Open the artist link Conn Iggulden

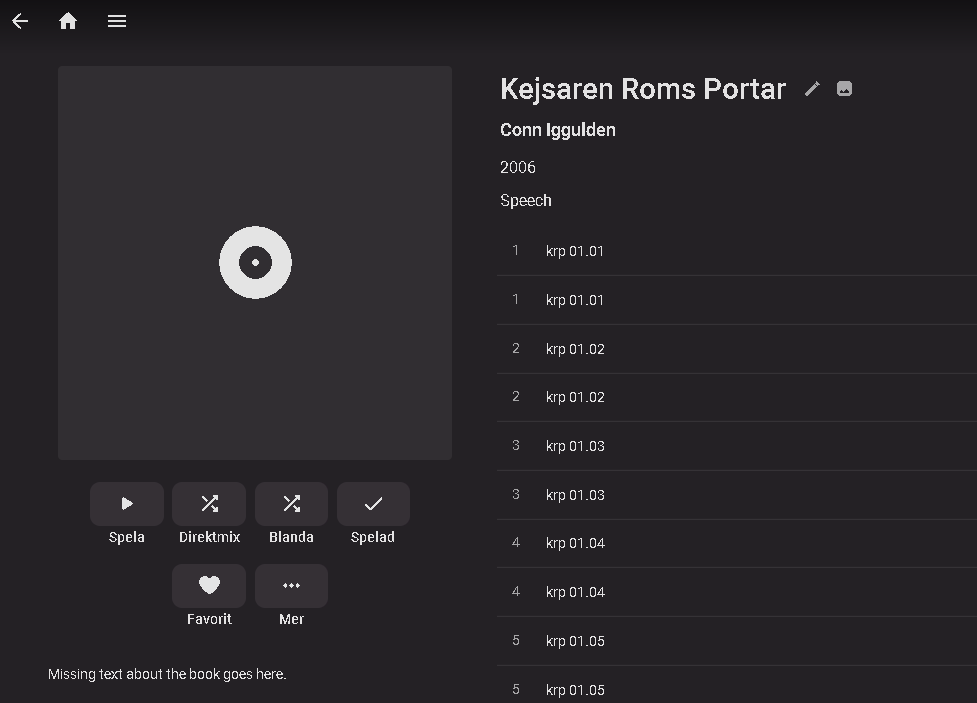point(557,130)
